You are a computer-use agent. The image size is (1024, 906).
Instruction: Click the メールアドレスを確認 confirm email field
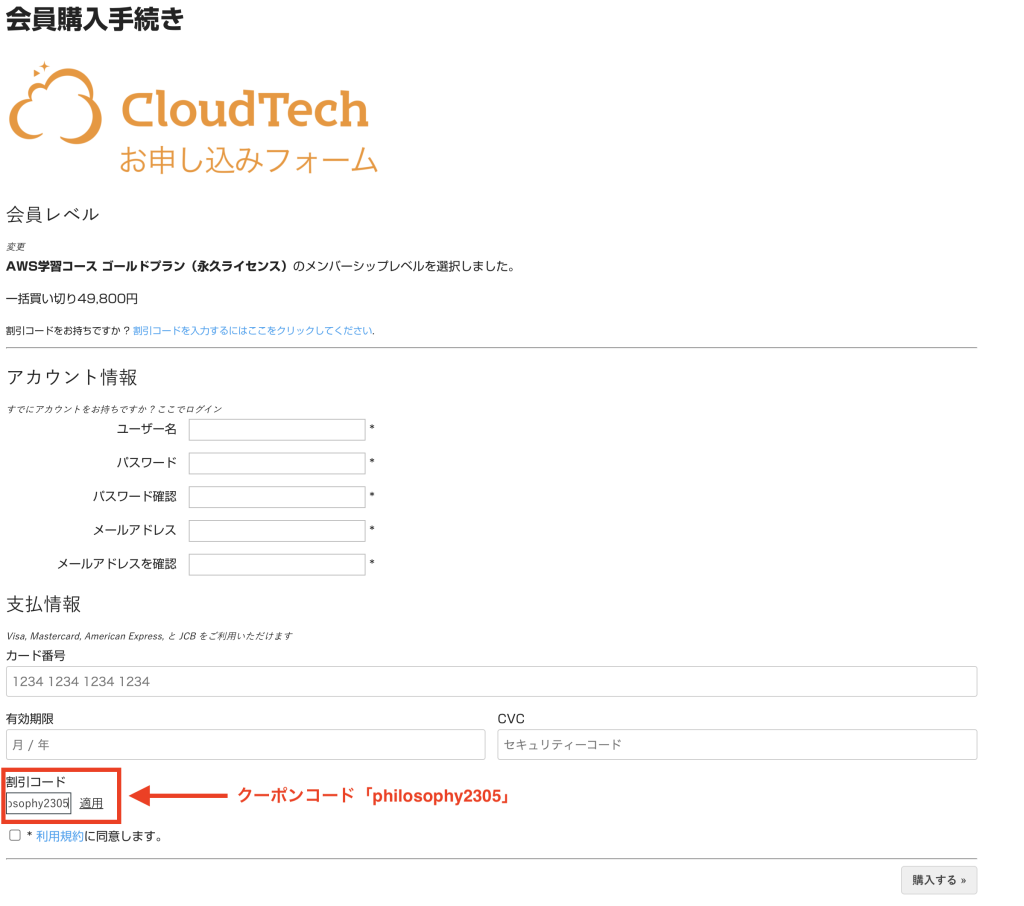point(277,564)
